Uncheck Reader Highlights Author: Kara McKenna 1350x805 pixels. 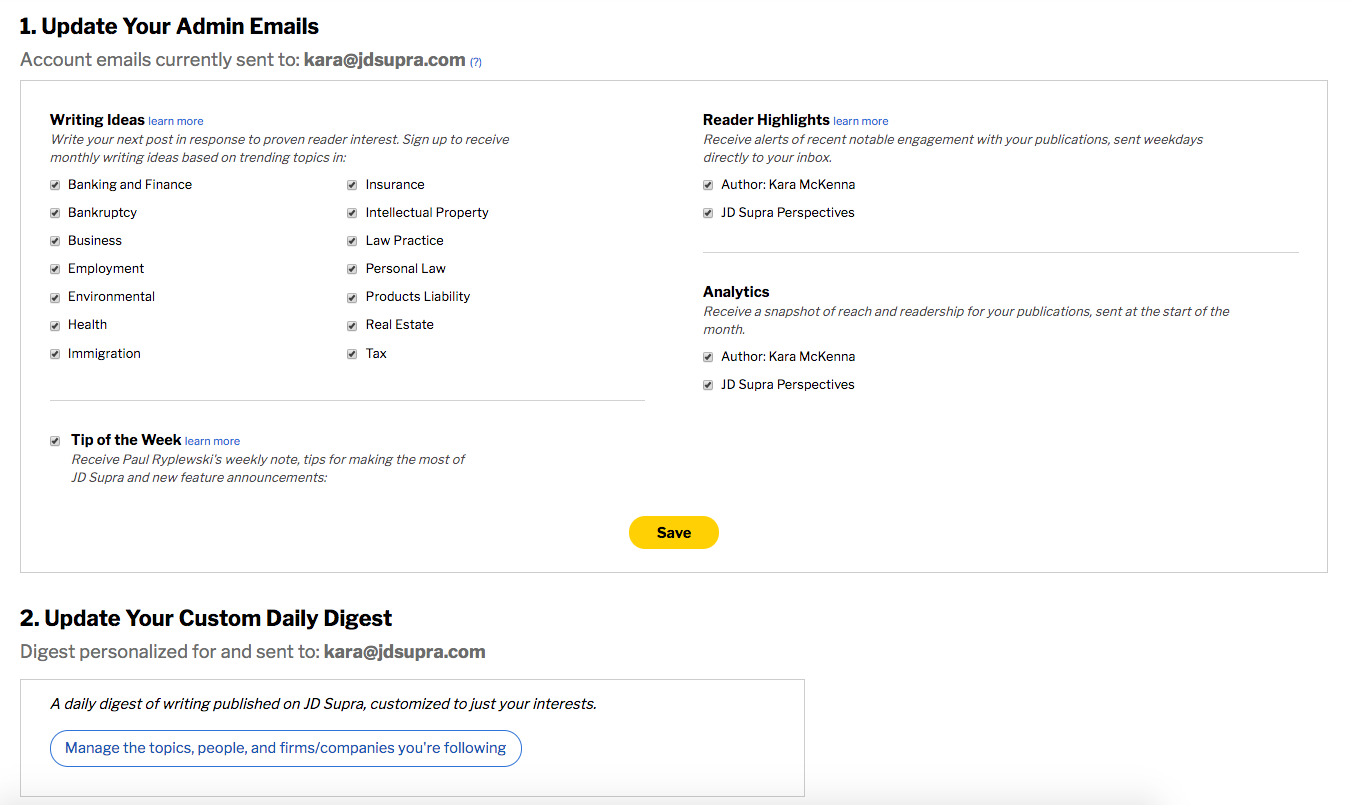coord(708,185)
